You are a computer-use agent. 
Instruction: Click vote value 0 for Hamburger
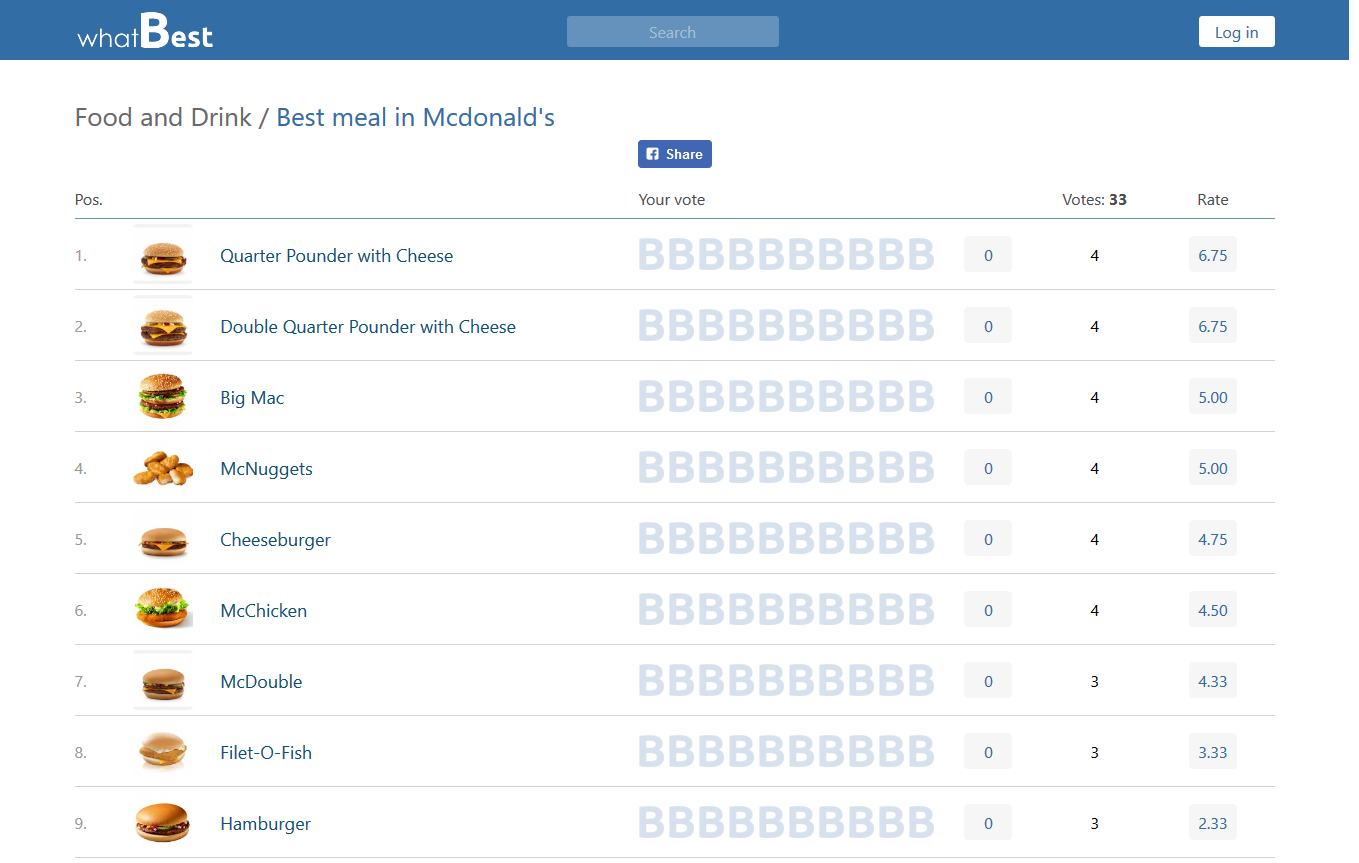pos(988,823)
